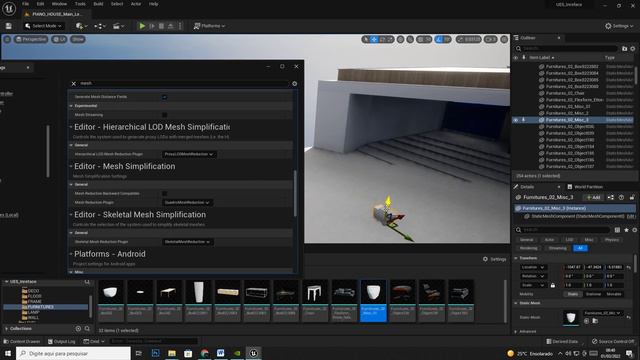This screenshot has width=640, height=360.
Task: Toggle the Scale ratio lock
Action: tap(553, 285)
